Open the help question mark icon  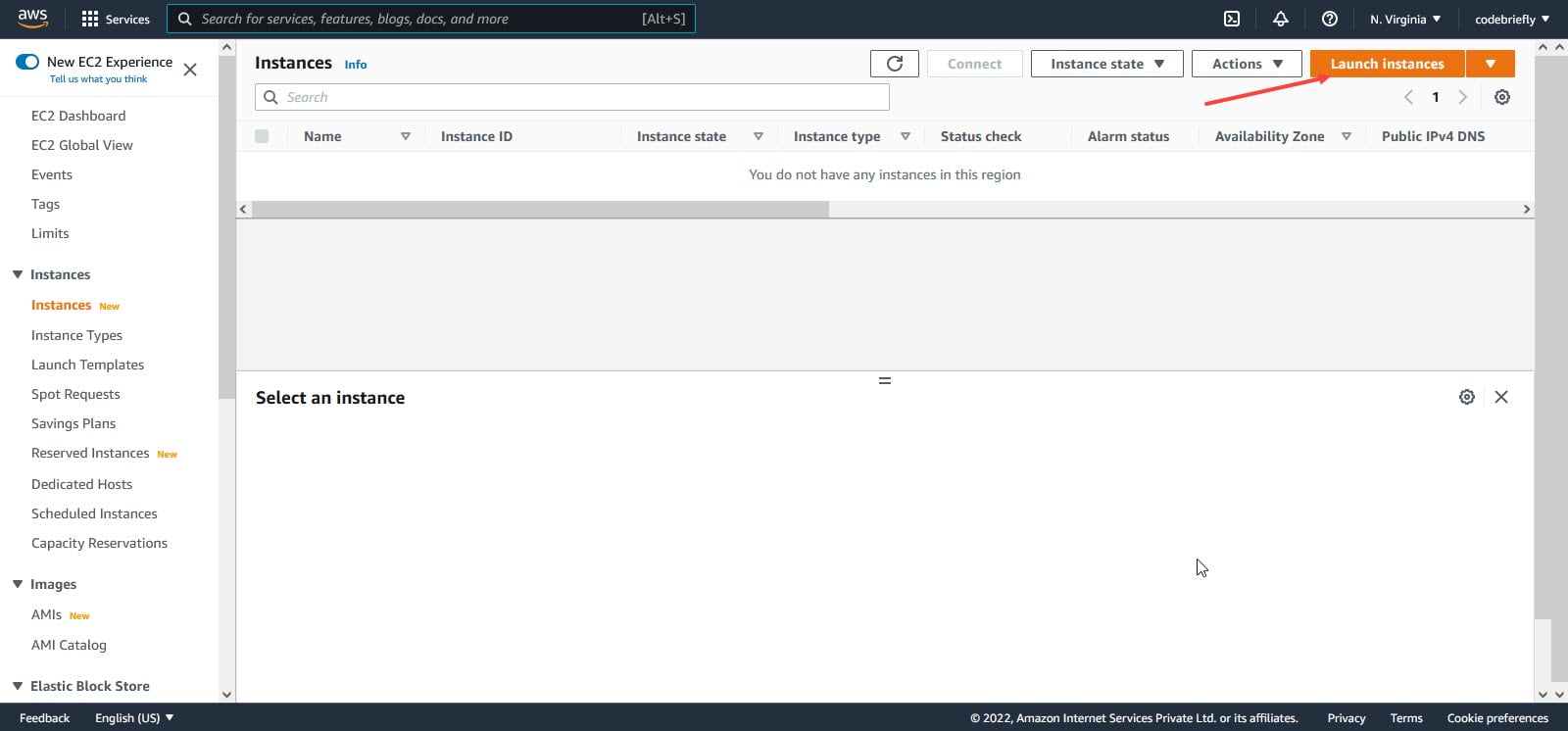[1330, 19]
